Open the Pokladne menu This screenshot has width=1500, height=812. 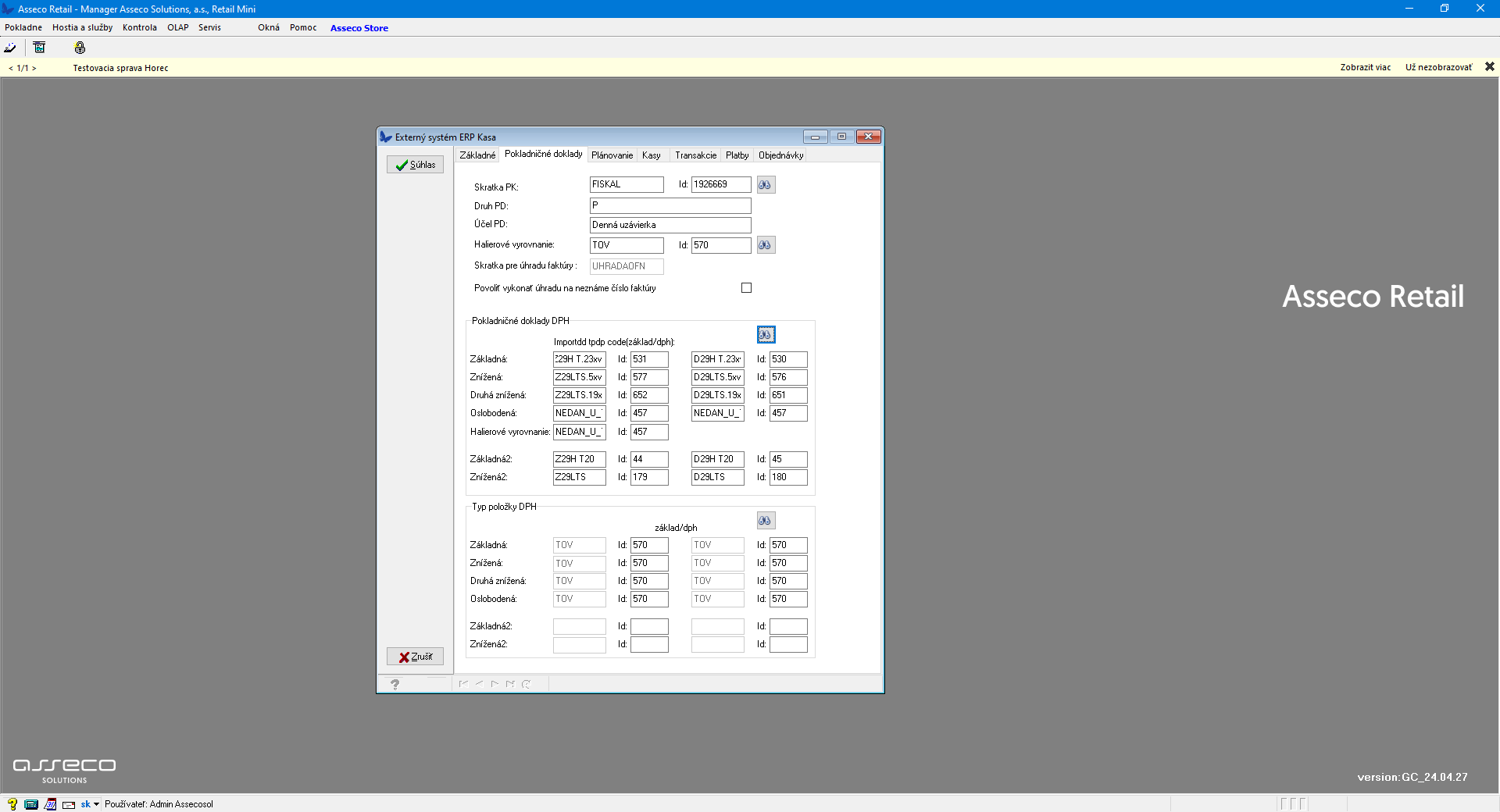pyautogui.click(x=23, y=27)
